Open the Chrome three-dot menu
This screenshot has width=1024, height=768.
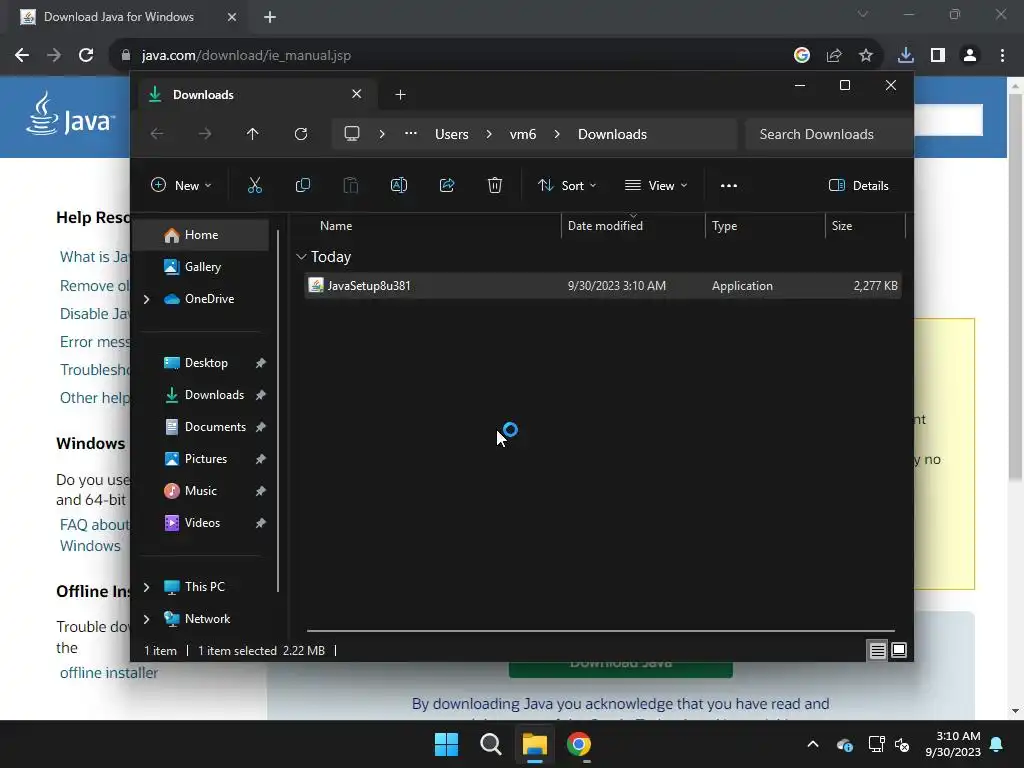coord(1002,56)
